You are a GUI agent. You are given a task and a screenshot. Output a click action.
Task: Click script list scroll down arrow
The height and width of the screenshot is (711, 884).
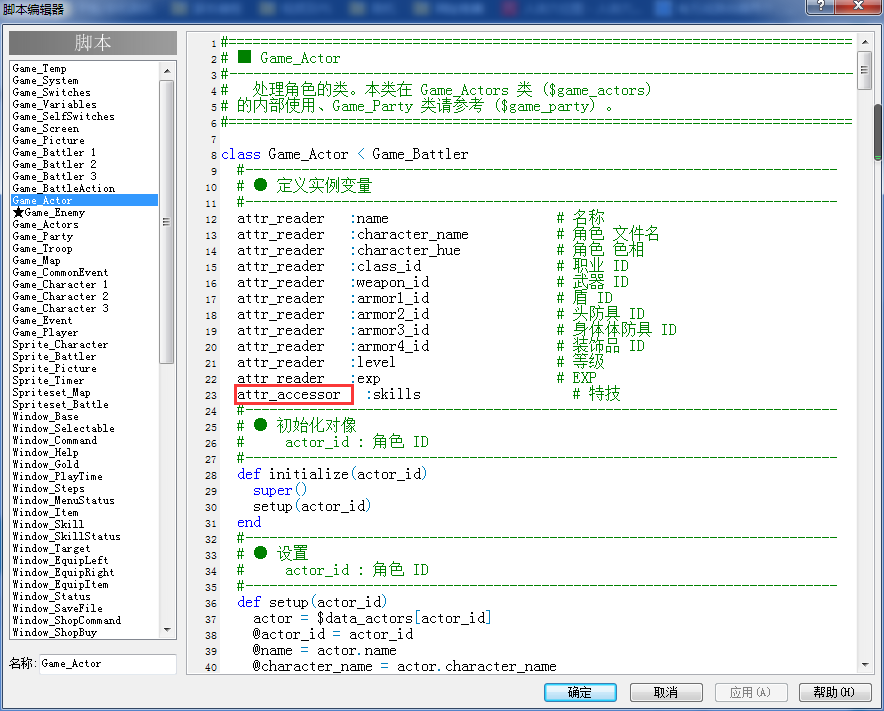167,630
